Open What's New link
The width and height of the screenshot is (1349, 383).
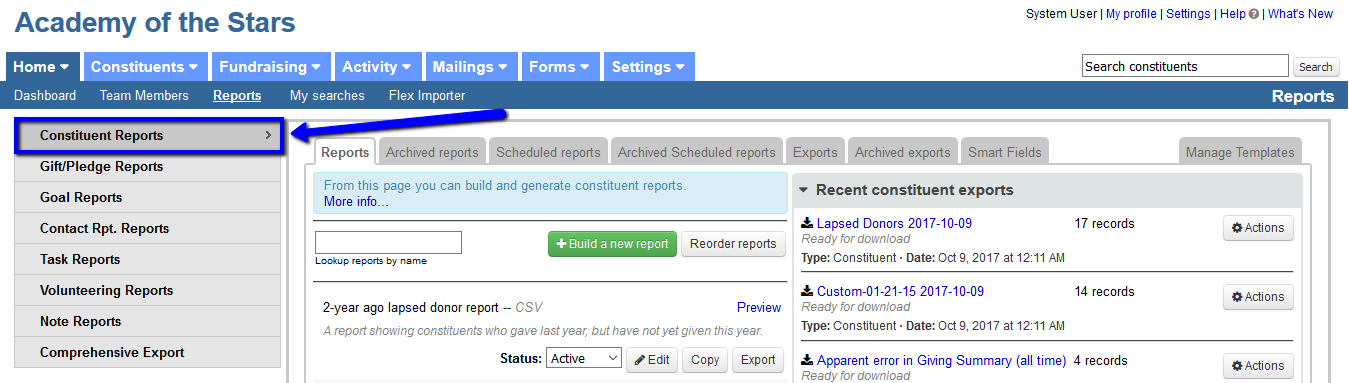tap(1300, 14)
